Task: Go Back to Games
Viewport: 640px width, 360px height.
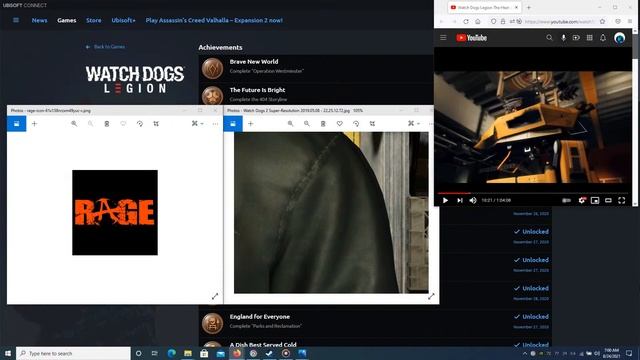Action: pyautogui.click(x=105, y=47)
